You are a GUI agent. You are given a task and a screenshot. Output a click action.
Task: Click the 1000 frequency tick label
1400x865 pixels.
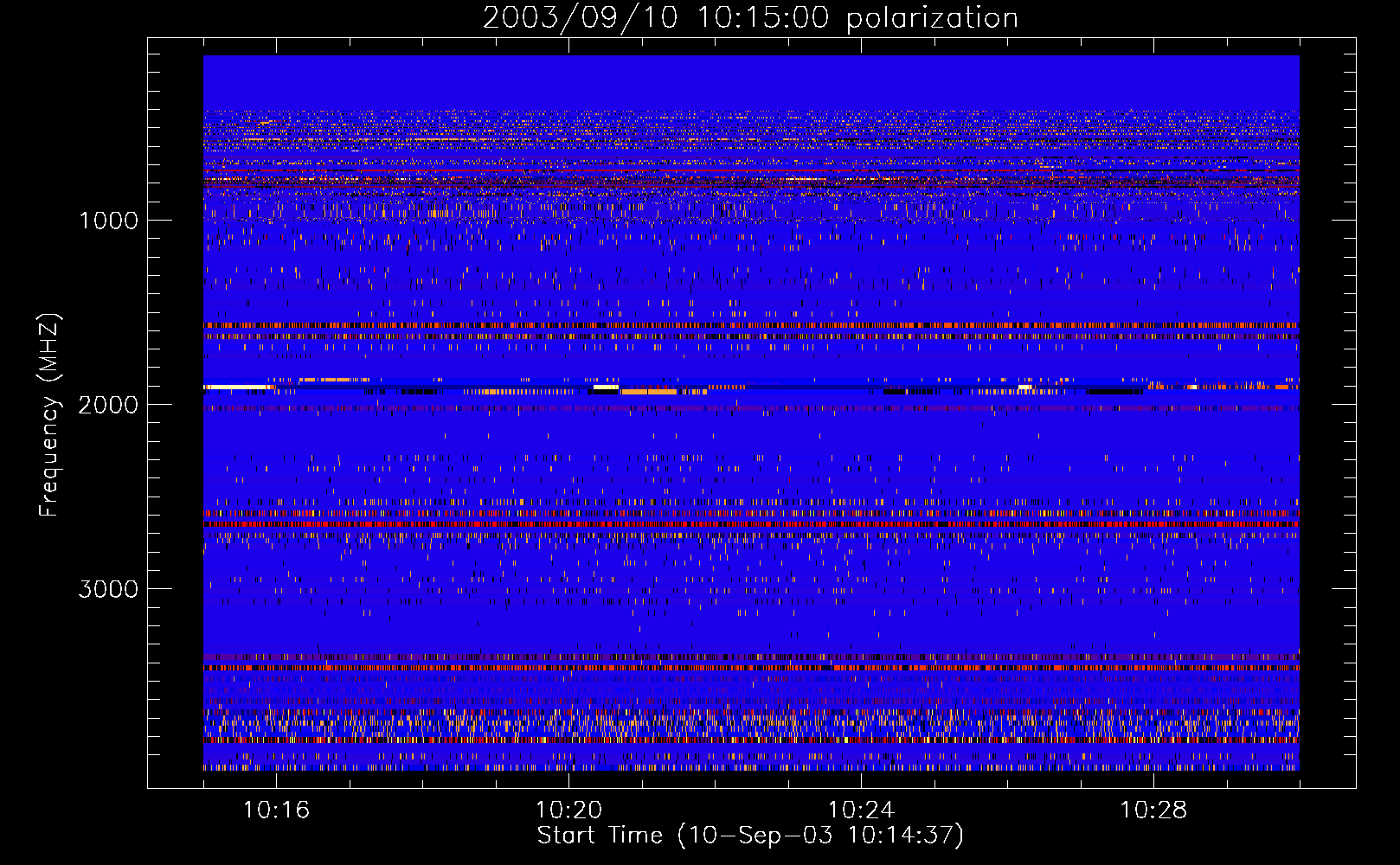(109, 221)
